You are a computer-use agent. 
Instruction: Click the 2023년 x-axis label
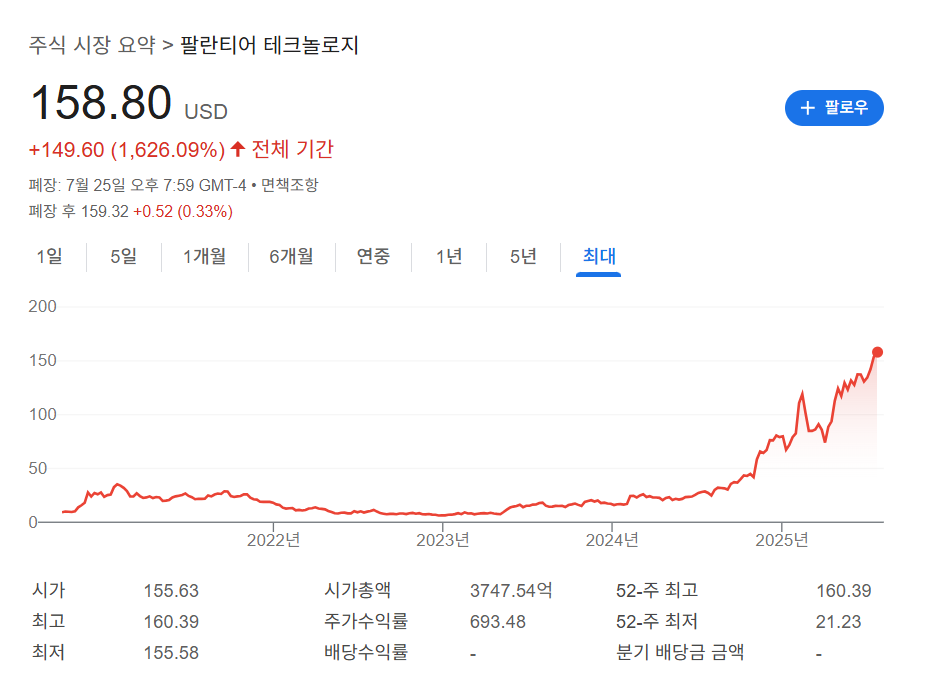coord(443,540)
